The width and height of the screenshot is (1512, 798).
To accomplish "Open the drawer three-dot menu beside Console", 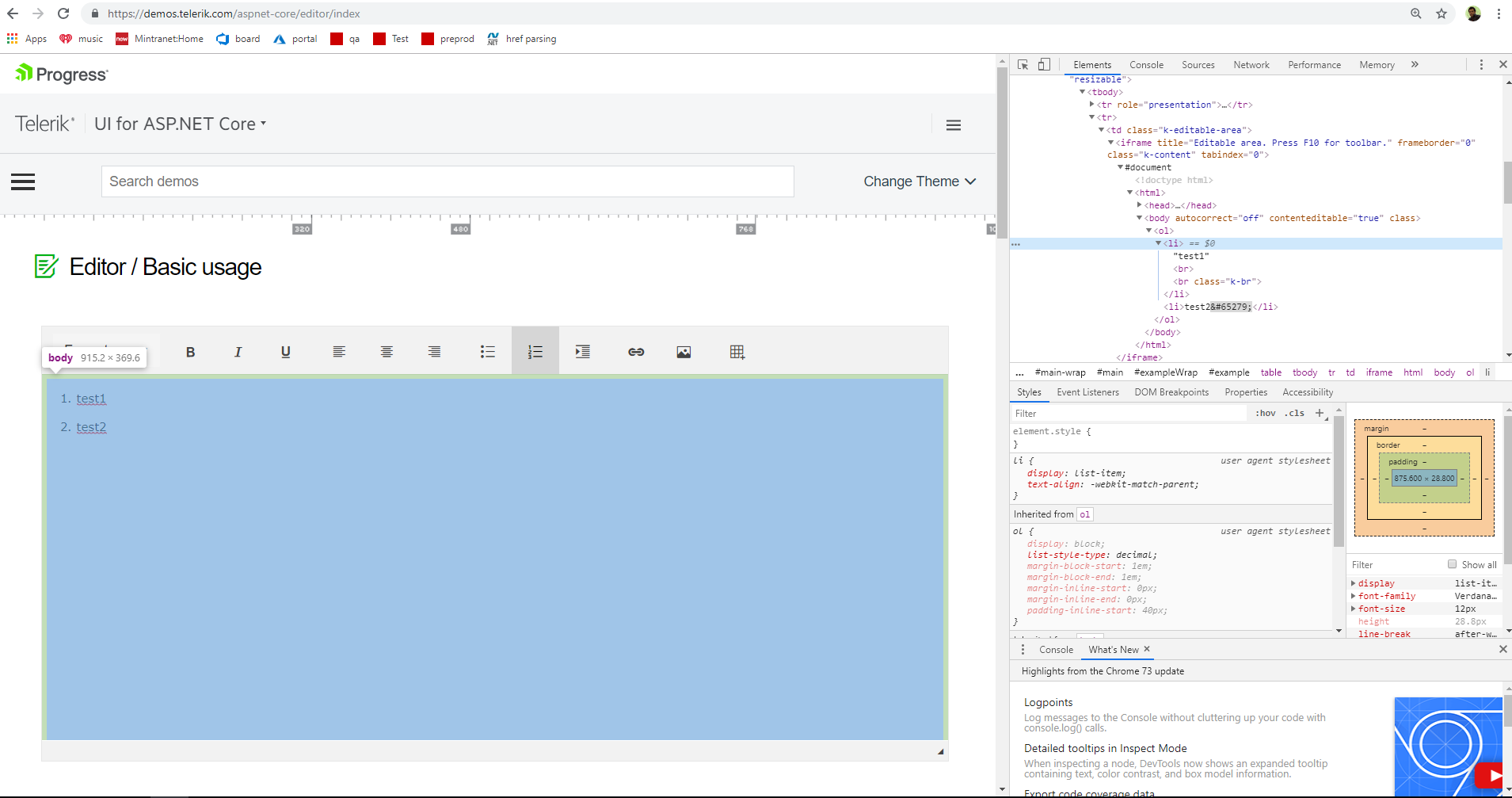I will pyautogui.click(x=1023, y=650).
